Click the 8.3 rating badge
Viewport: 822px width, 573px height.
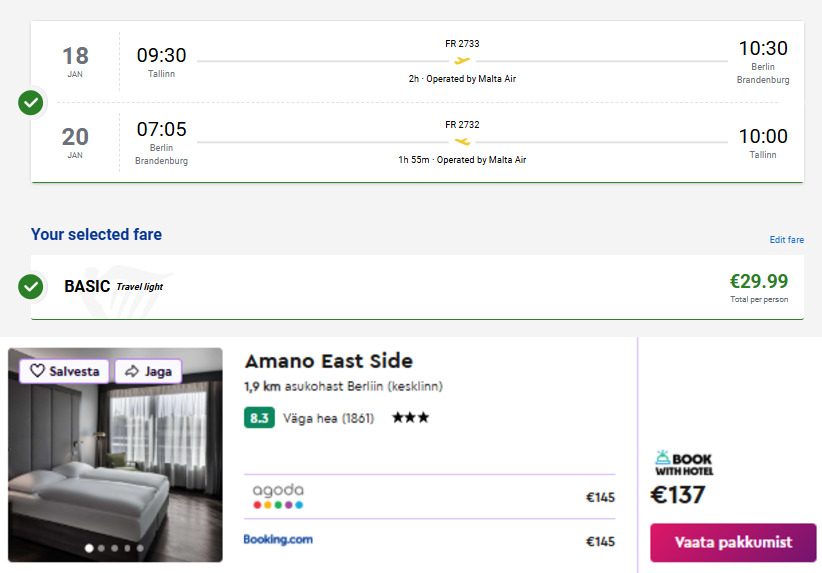pyautogui.click(x=259, y=418)
